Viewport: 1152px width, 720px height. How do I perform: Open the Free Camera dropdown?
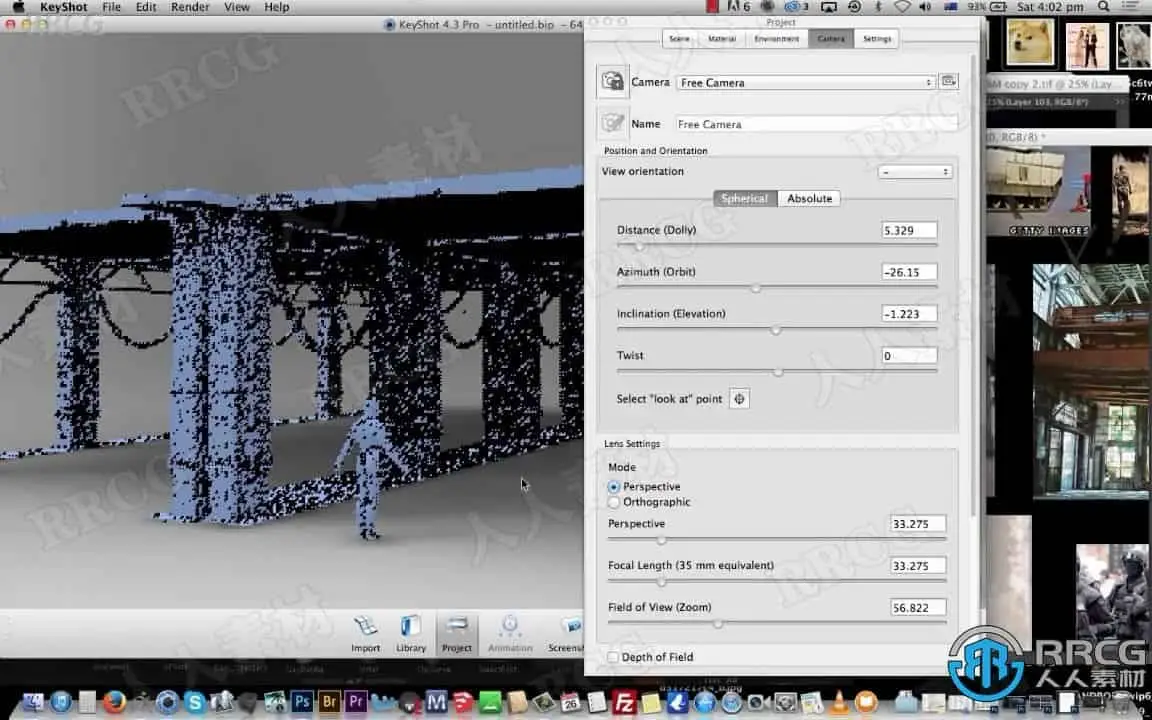click(805, 83)
